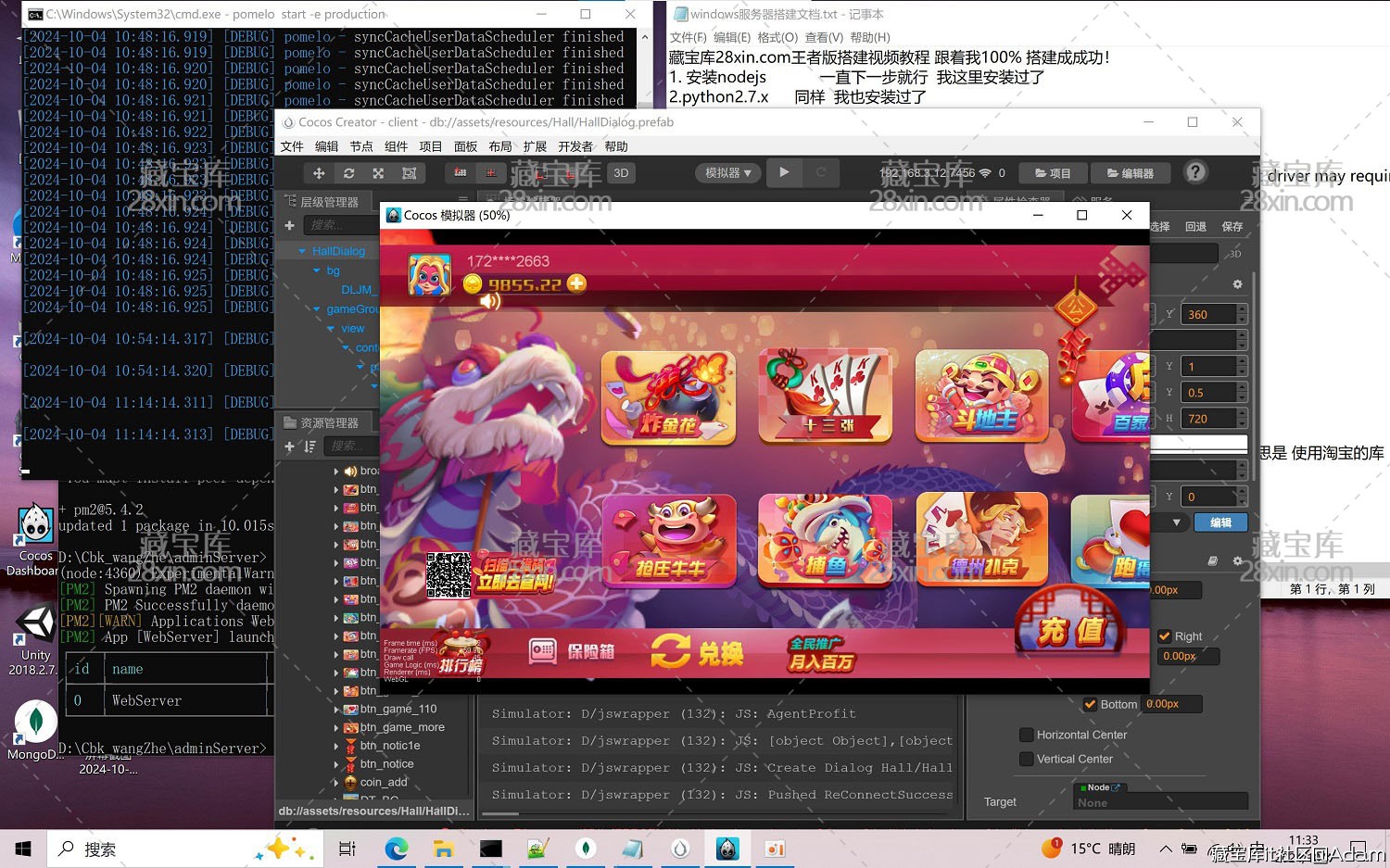This screenshot has width=1390, height=868.
Task: Enable Horizontal Center alignment
Action: (1027, 735)
